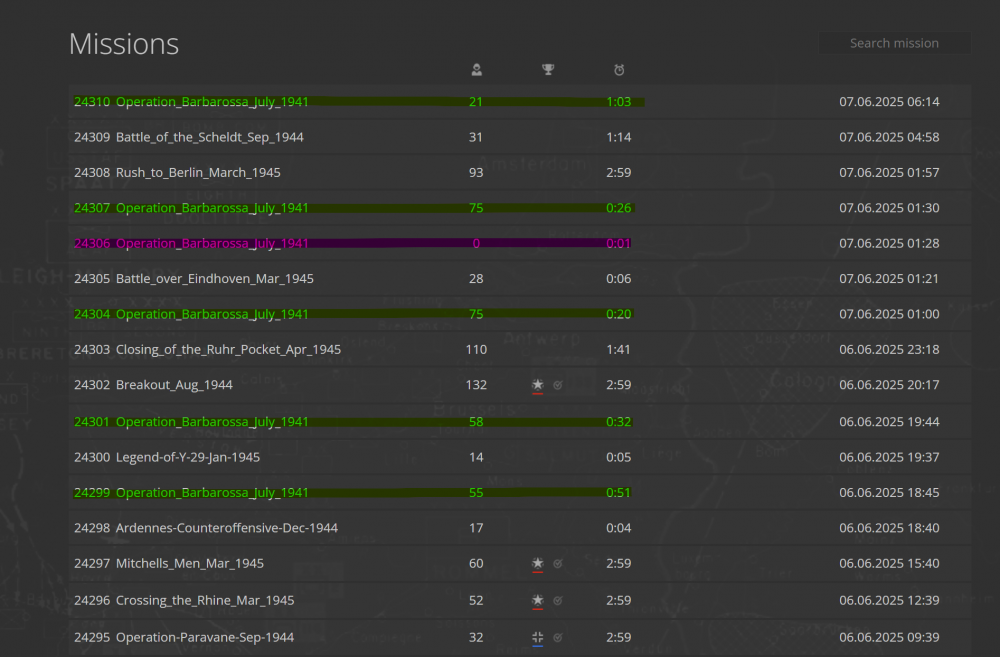Open Ardennes-Counteroffensive-Dec-1944 mission
1000x657 pixels.
[x=226, y=528]
